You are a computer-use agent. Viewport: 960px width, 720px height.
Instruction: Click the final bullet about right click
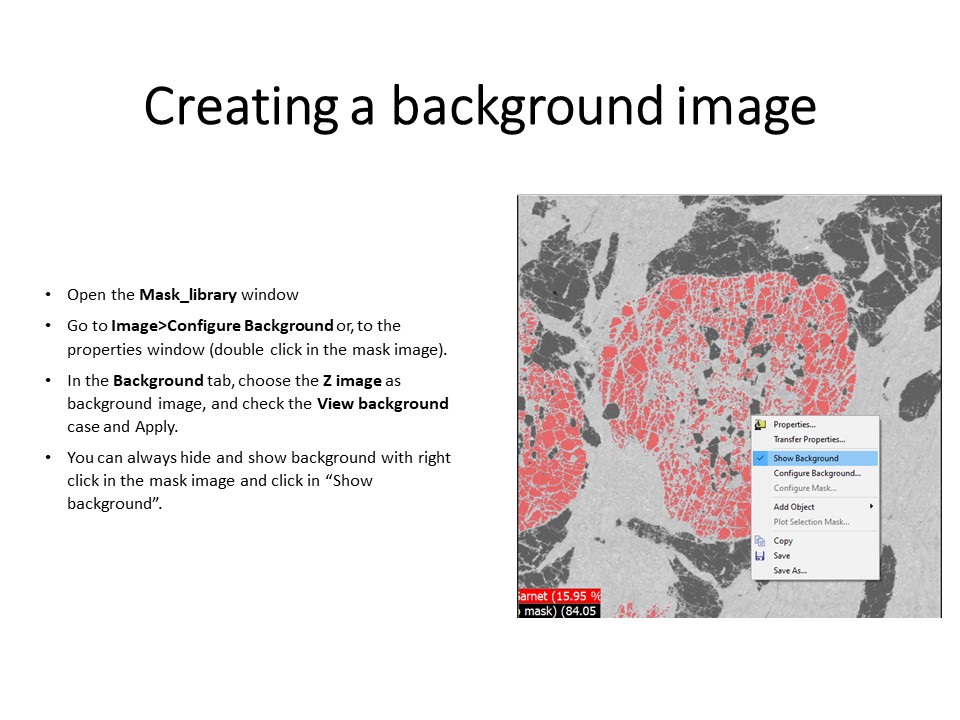pos(258,481)
